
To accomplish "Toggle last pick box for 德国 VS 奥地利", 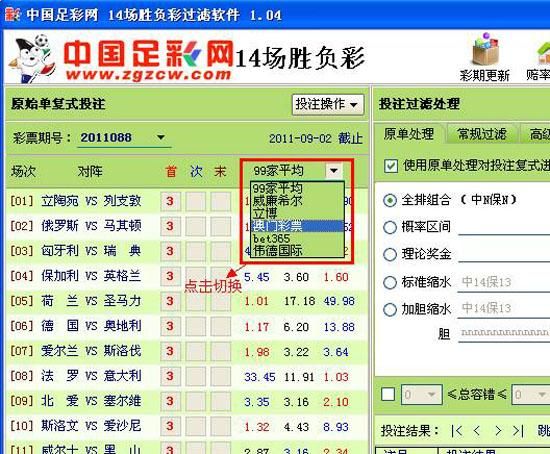I will pos(221,326).
